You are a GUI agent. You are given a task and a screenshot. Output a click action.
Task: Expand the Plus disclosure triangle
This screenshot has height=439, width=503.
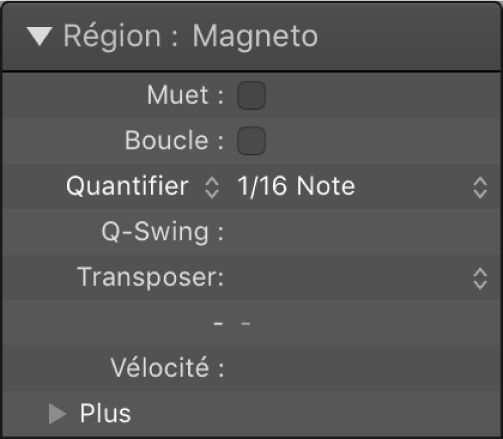point(57,414)
